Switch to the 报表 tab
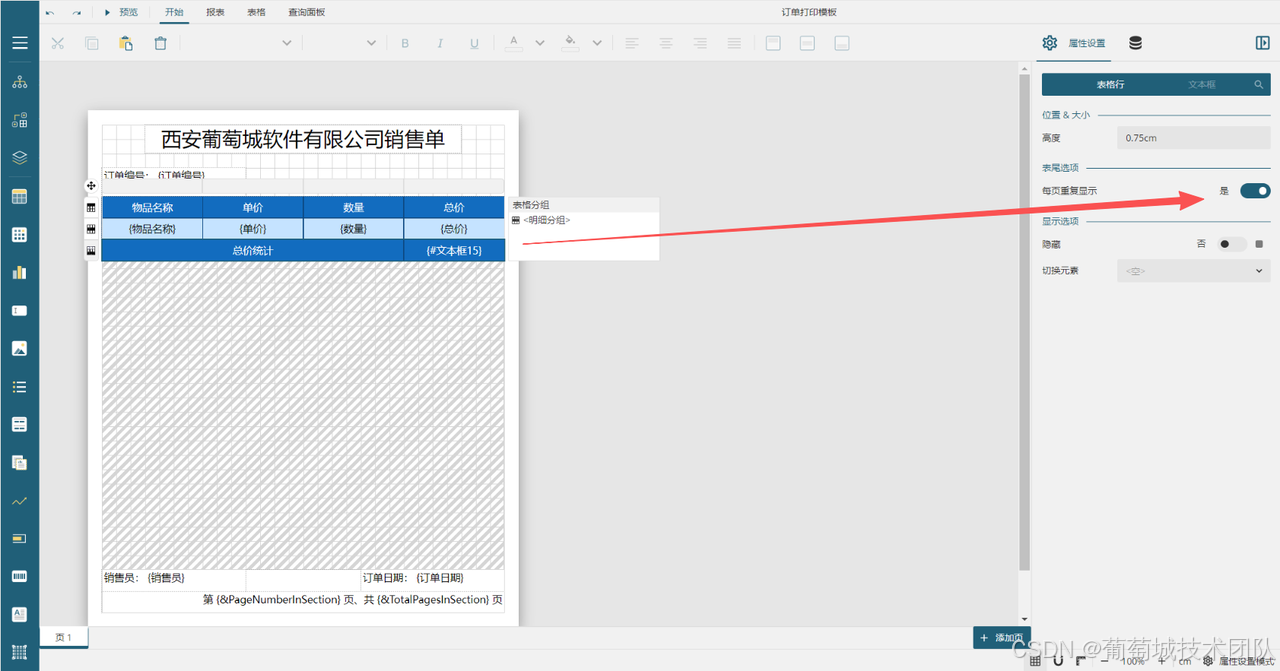 point(215,13)
